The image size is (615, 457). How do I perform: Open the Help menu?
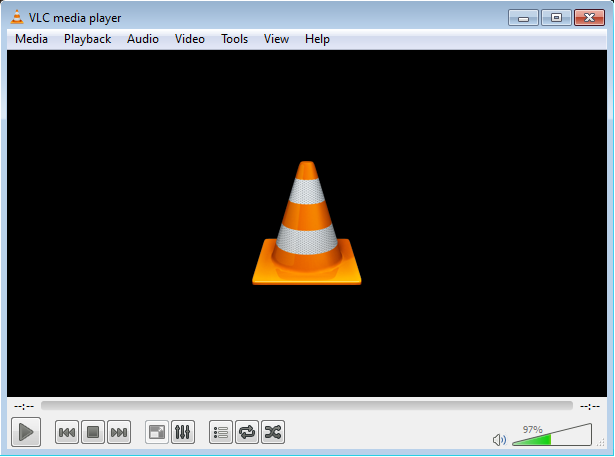pyautogui.click(x=317, y=39)
